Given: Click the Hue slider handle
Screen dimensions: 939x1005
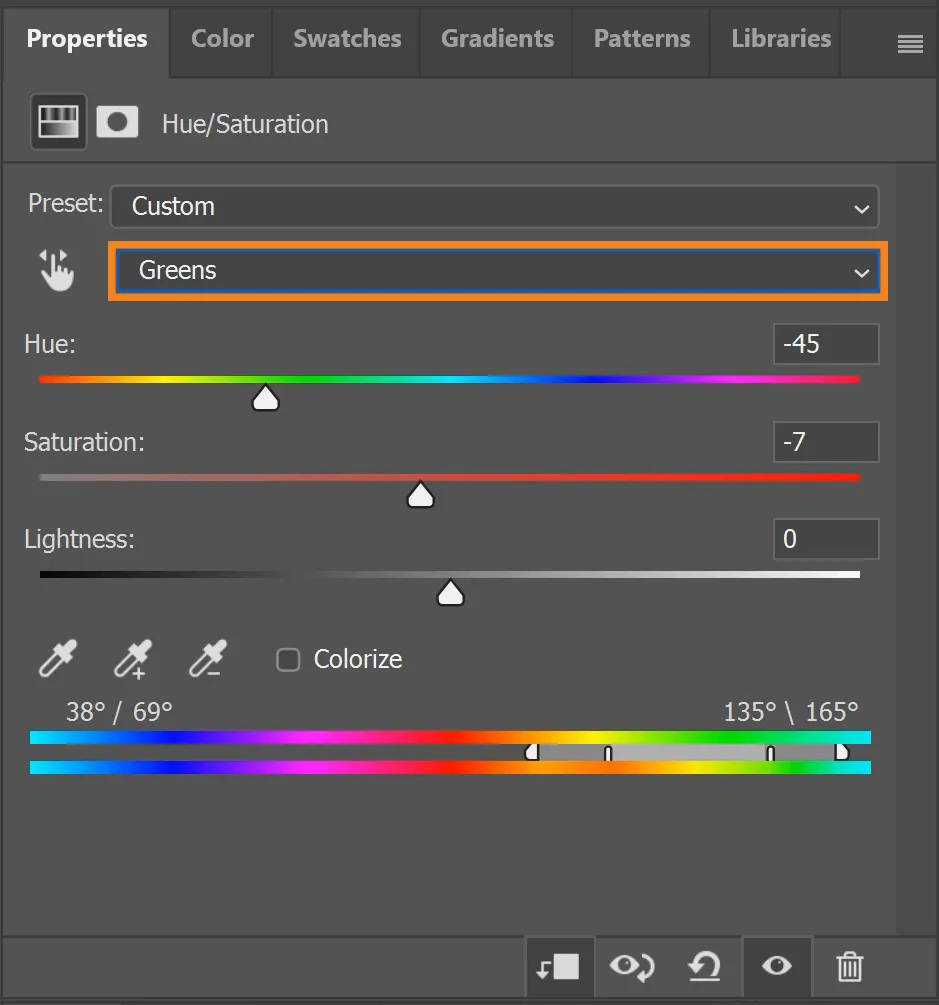Looking at the screenshot, I should tap(265, 399).
